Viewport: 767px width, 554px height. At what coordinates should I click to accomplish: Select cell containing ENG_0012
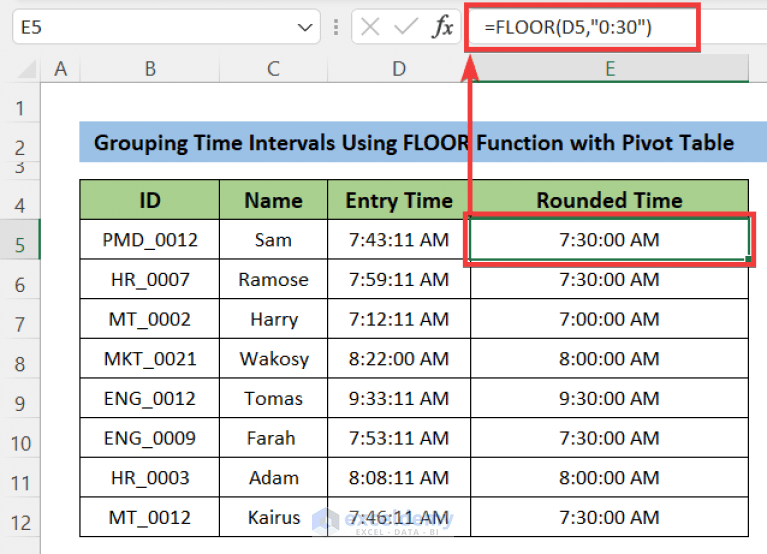coord(150,398)
